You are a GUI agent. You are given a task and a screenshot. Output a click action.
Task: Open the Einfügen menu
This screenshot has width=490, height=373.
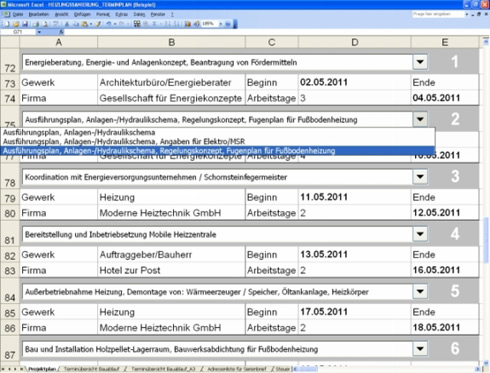click(x=82, y=14)
